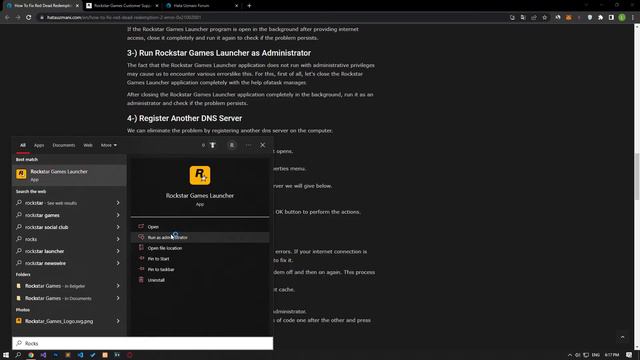Image resolution: width=640 pixels, height=360 pixels.
Task: Open Visual Studio Code from the taskbar
Action: tap(80, 355)
